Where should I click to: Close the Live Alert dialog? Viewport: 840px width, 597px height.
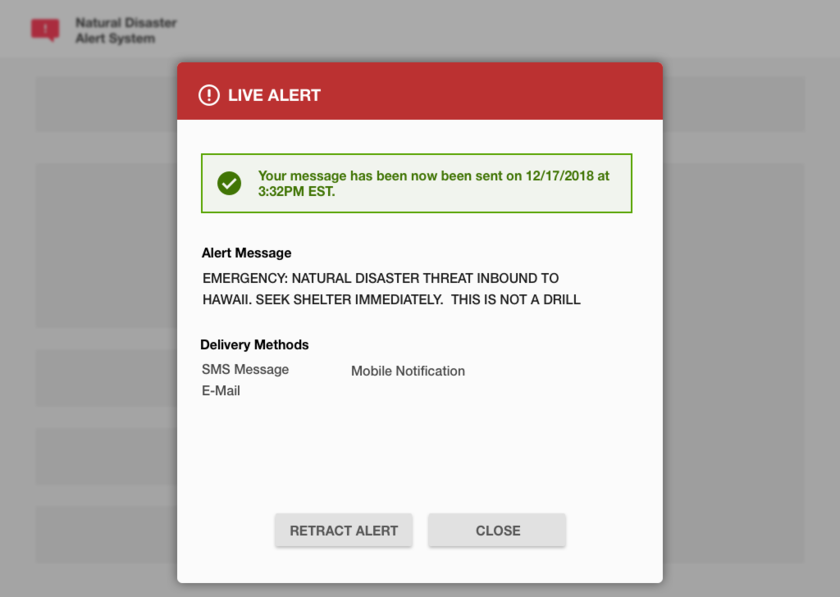(x=497, y=531)
